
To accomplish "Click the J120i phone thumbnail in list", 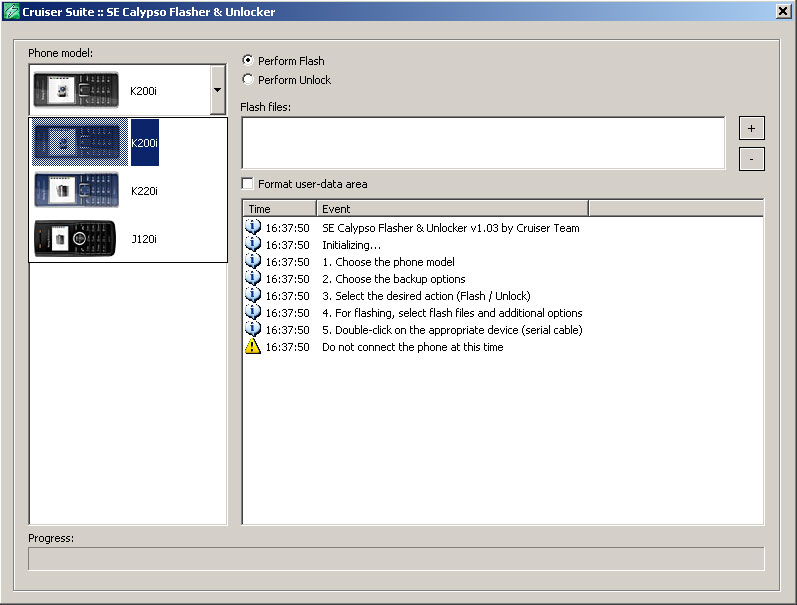I will (75, 238).
